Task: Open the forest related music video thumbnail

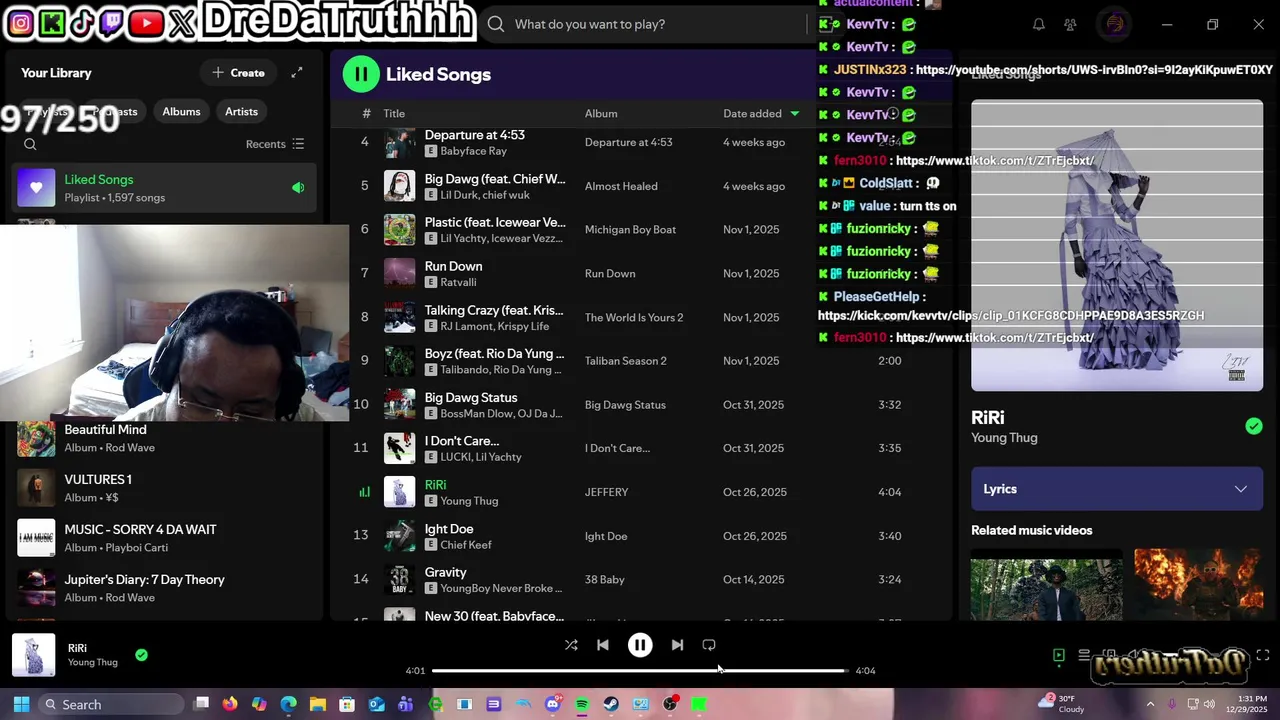Action: [x=1046, y=584]
